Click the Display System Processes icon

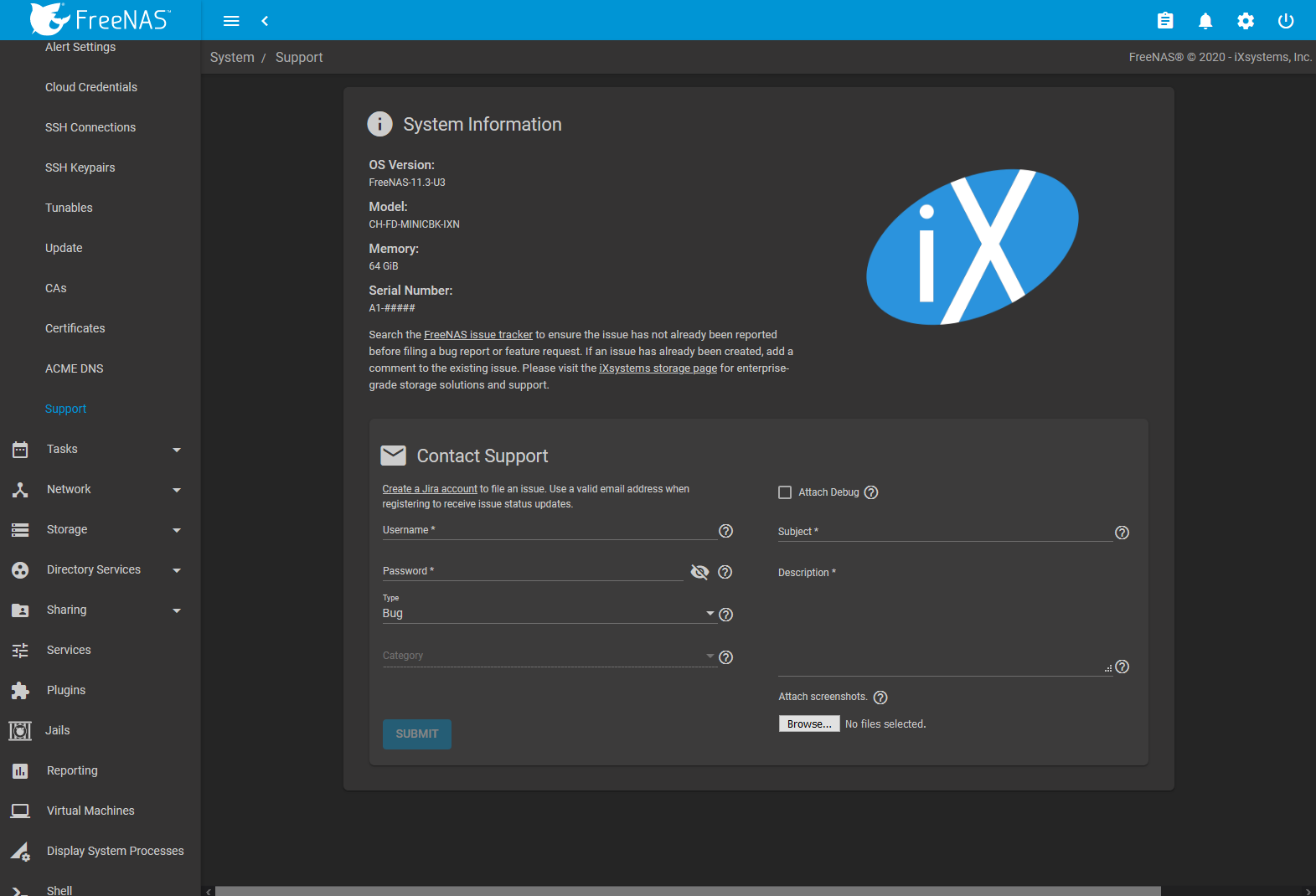pos(20,852)
